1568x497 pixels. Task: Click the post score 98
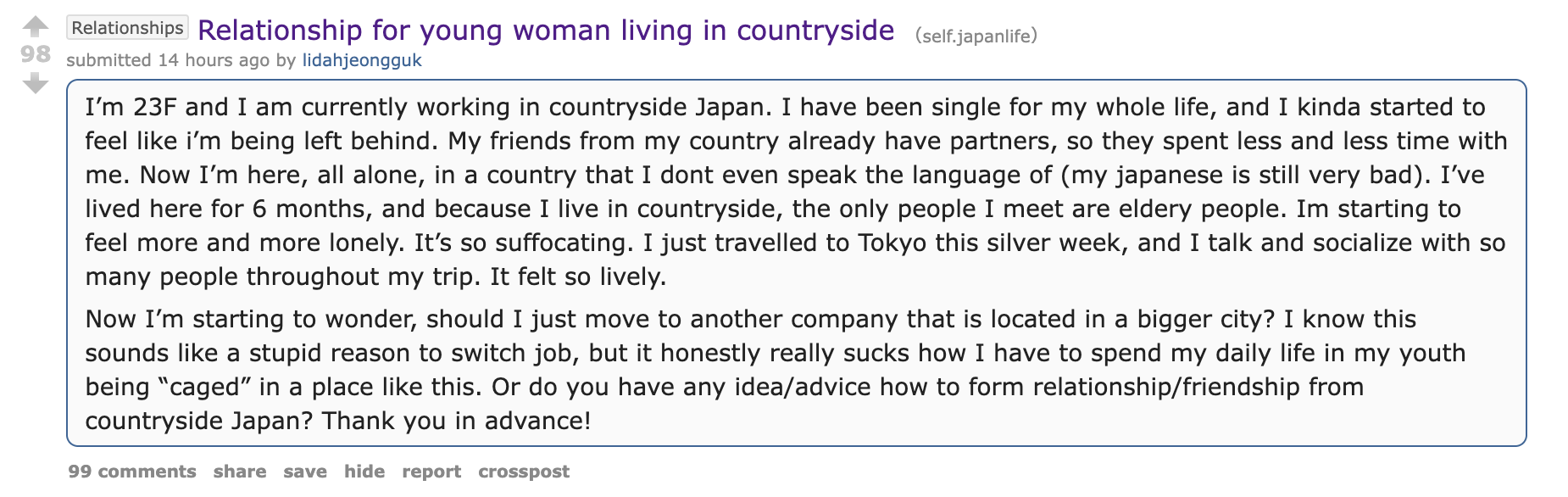[x=36, y=54]
